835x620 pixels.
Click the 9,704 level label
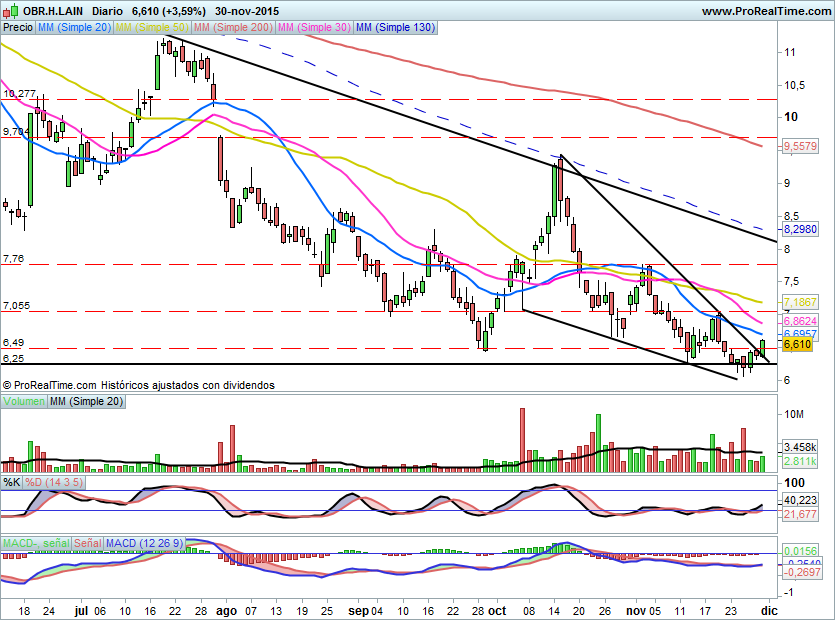[x=17, y=131]
